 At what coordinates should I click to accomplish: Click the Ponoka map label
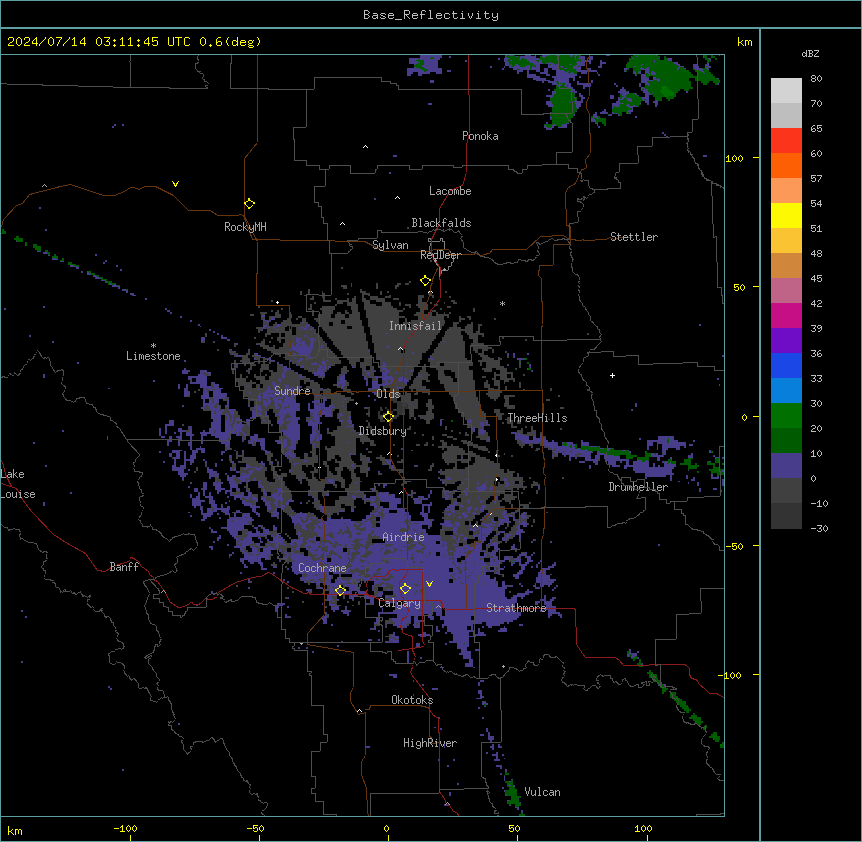click(x=480, y=136)
